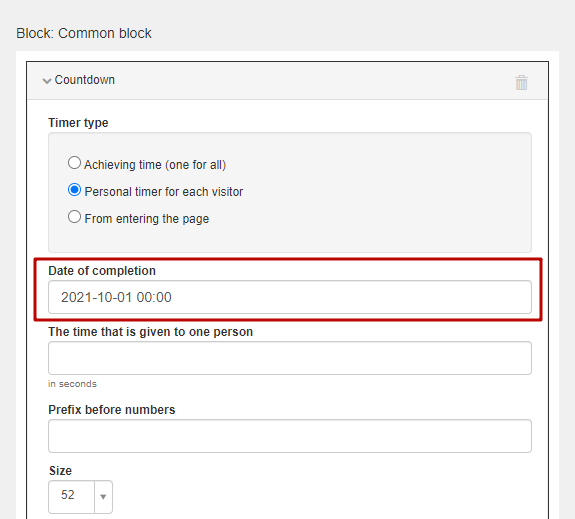Focus the Prefix before numbers field
575x519 pixels.
coord(290,436)
